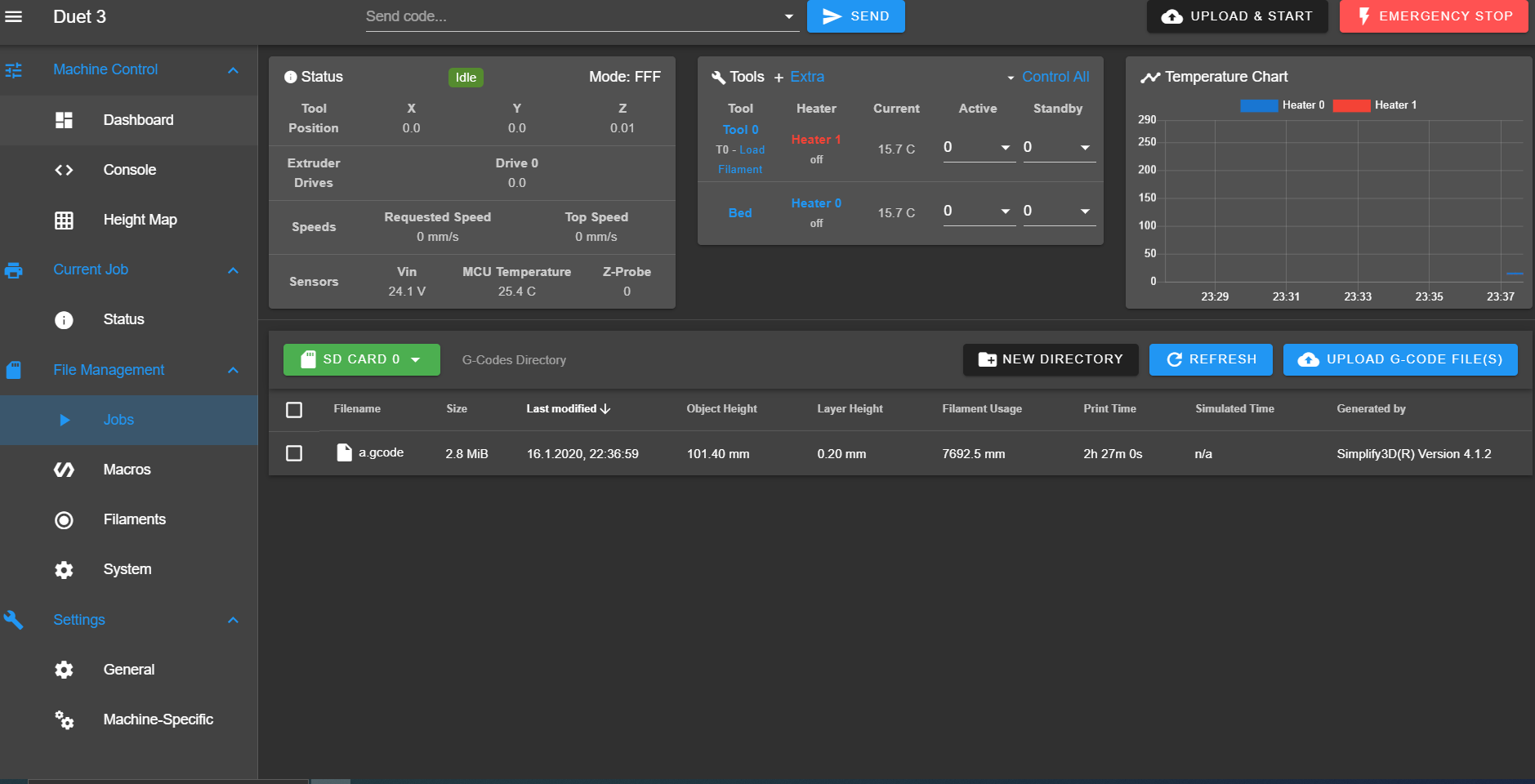Click the Heater 1 link
The image size is (1535, 784).
(x=816, y=140)
